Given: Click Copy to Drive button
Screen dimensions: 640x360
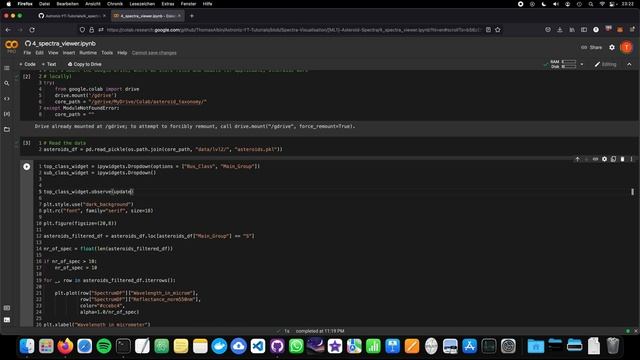Looking at the screenshot, I should point(84,64).
